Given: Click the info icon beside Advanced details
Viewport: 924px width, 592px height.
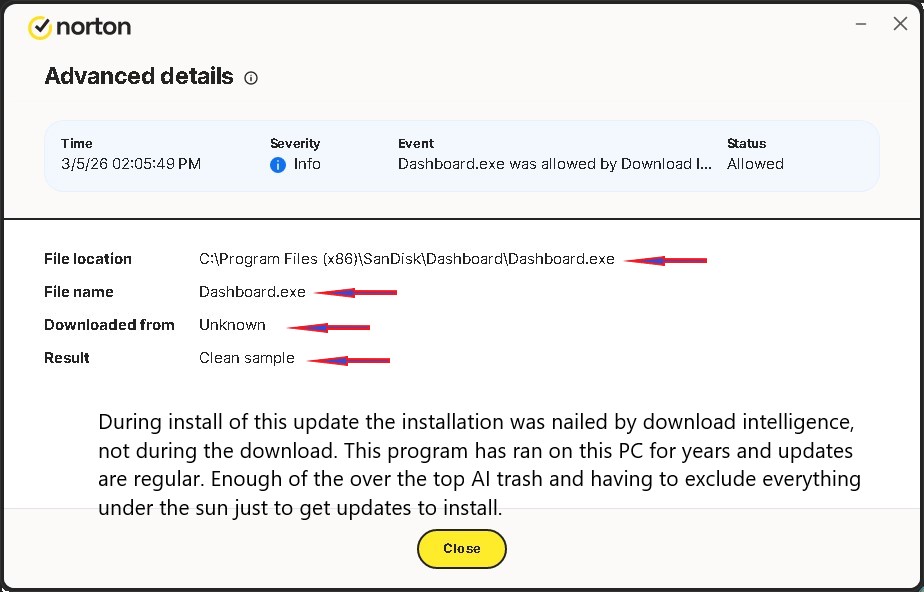Looking at the screenshot, I should 251,78.
